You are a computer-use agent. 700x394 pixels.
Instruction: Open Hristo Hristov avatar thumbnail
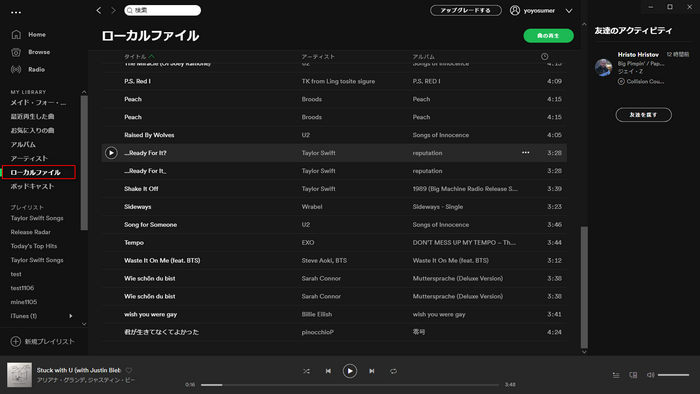click(604, 68)
